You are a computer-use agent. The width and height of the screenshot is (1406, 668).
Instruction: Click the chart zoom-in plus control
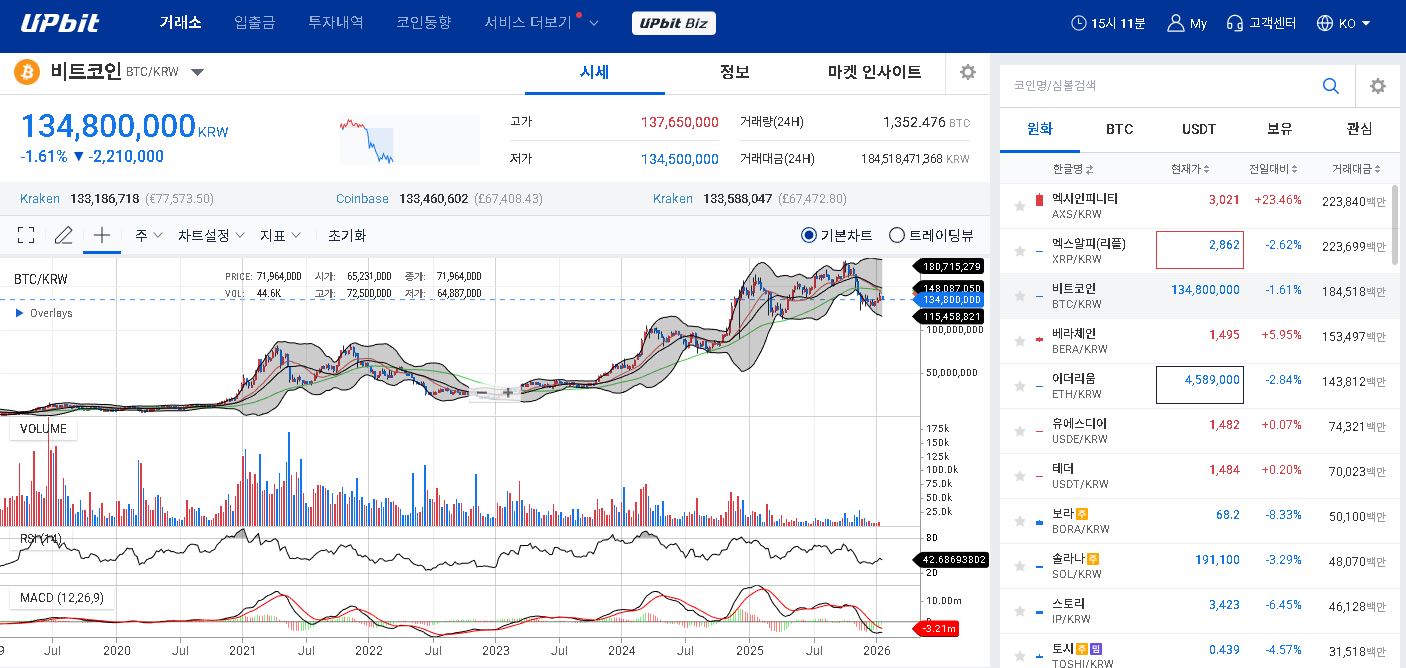pos(508,393)
